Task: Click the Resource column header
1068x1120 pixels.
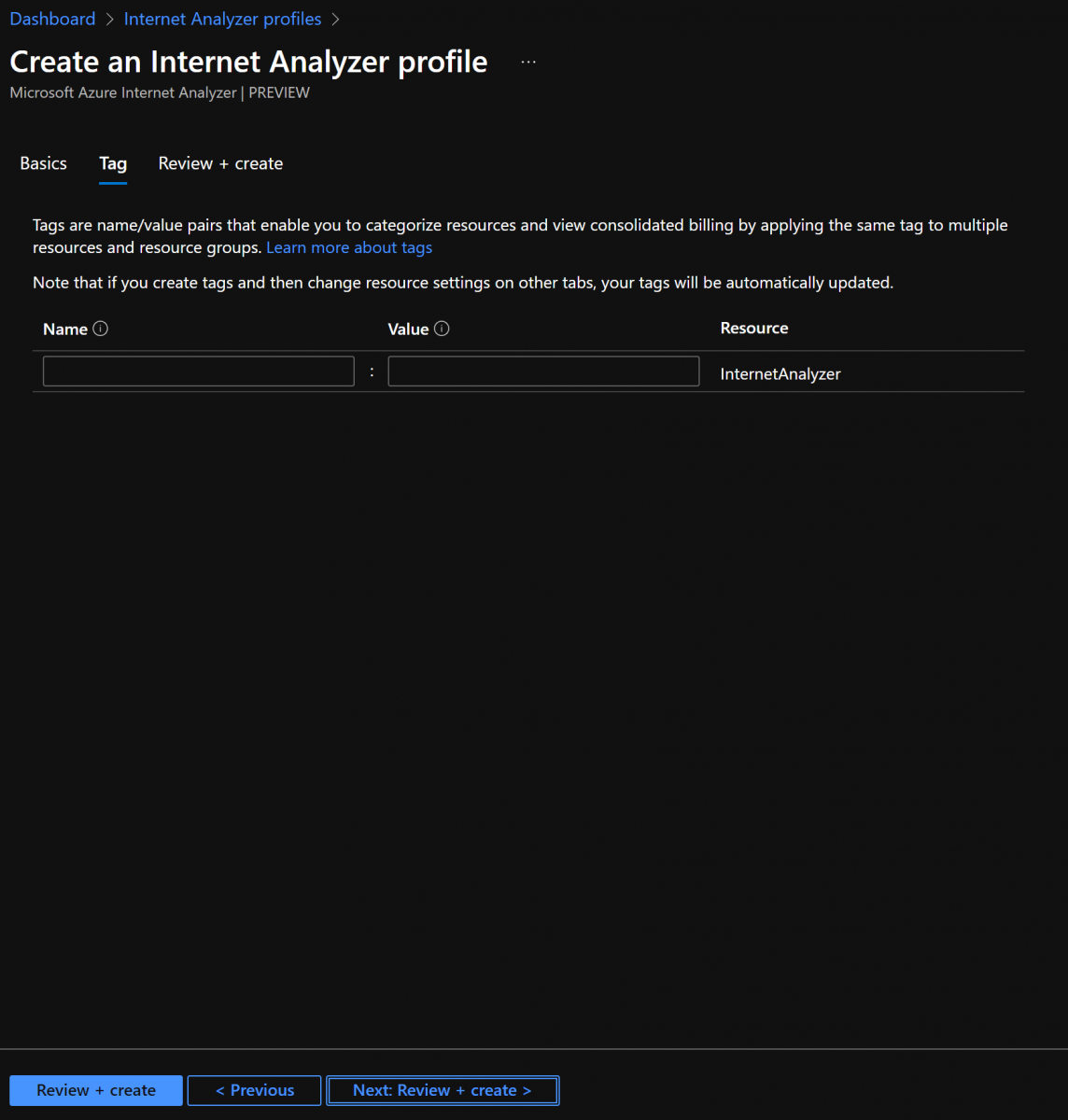Action: pyautogui.click(x=754, y=329)
